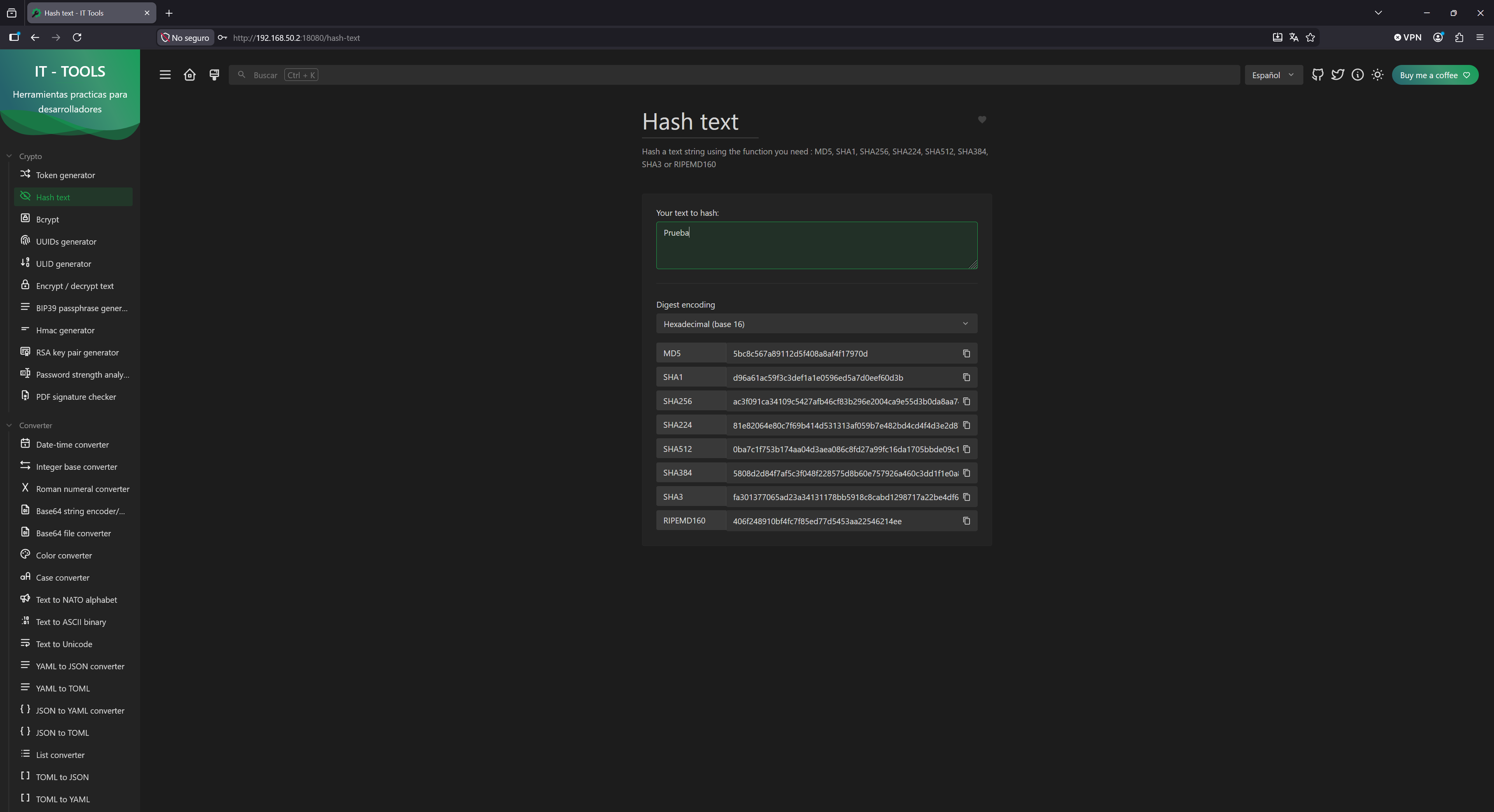Open Bcrypt tool
Image resolution: width=1494 pixels, height=812 pixels.
point(73,219)
